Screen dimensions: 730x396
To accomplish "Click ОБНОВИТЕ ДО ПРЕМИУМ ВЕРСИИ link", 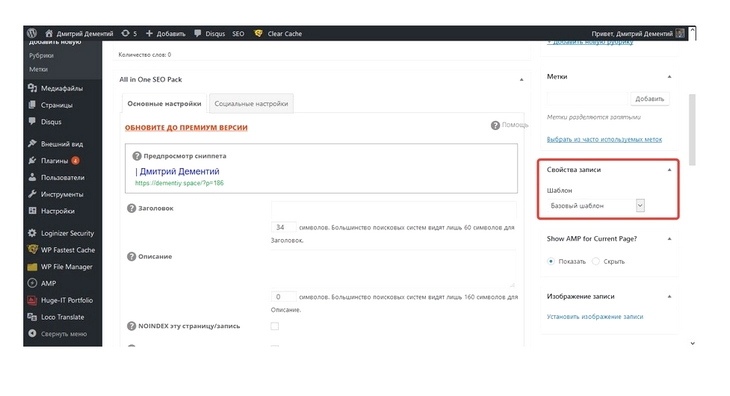I will point(186,128).
